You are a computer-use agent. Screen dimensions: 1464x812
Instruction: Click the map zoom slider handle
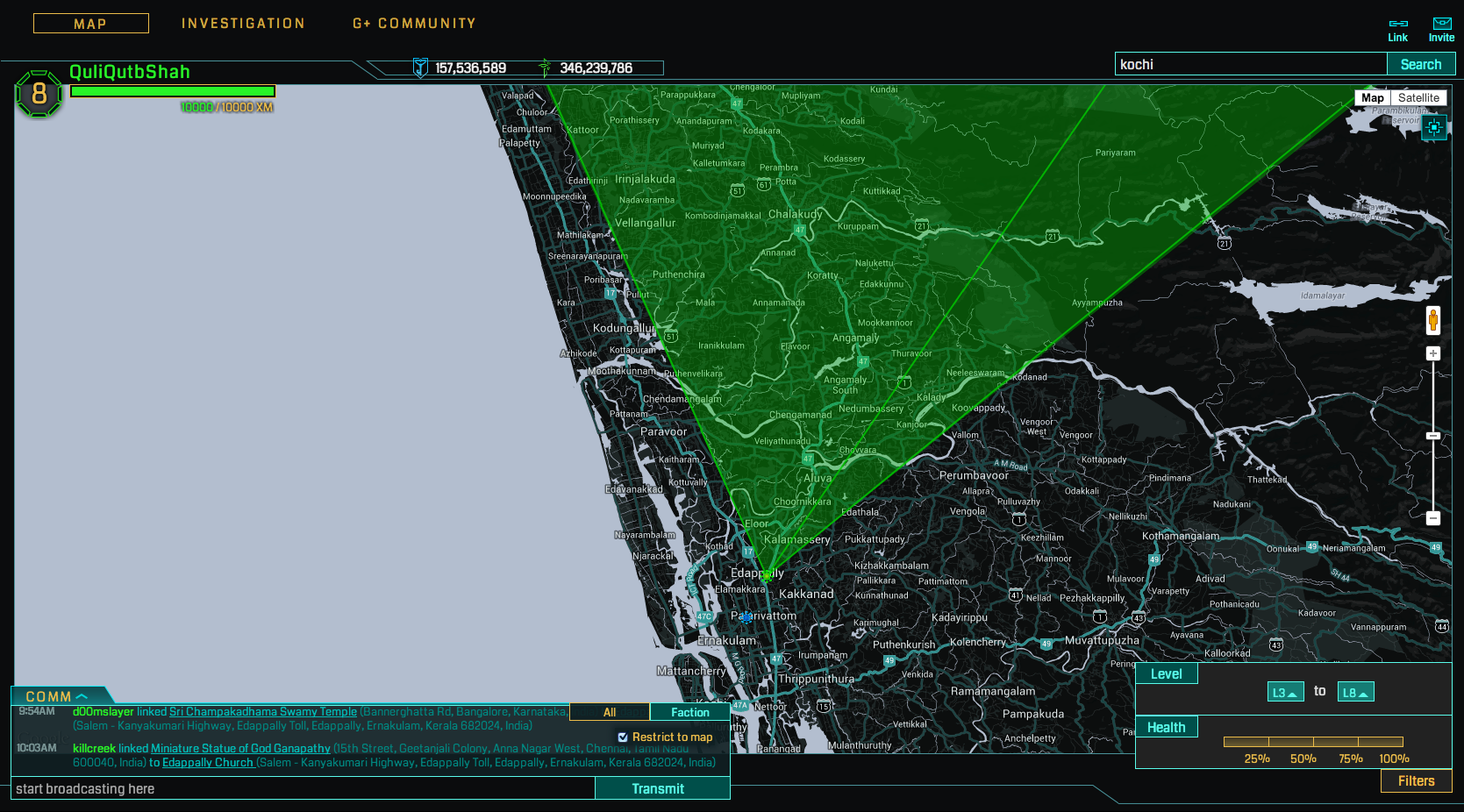pyautogui.click(x=1433, y=436)
